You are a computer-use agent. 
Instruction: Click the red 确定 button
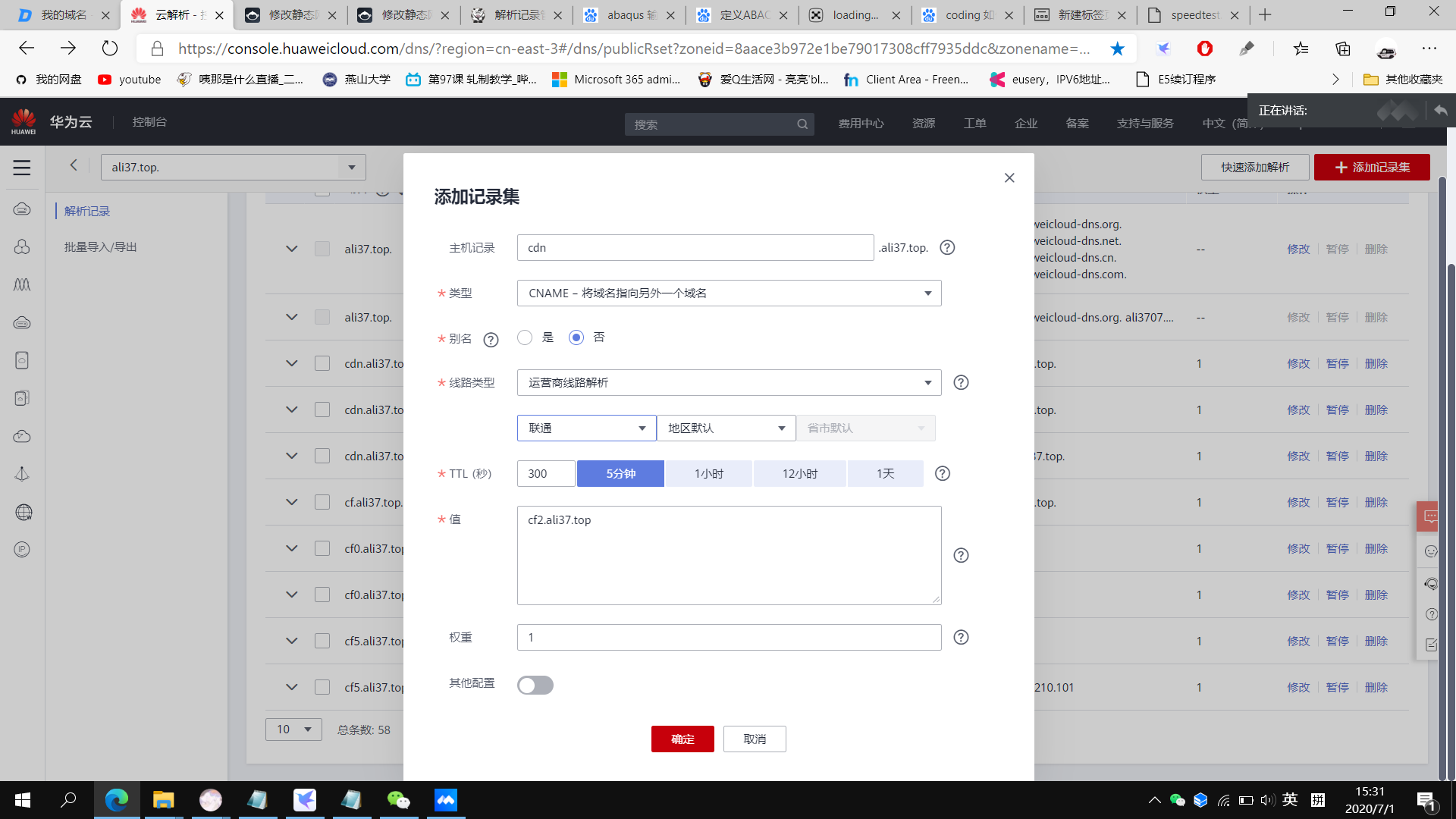coord(682,739)
